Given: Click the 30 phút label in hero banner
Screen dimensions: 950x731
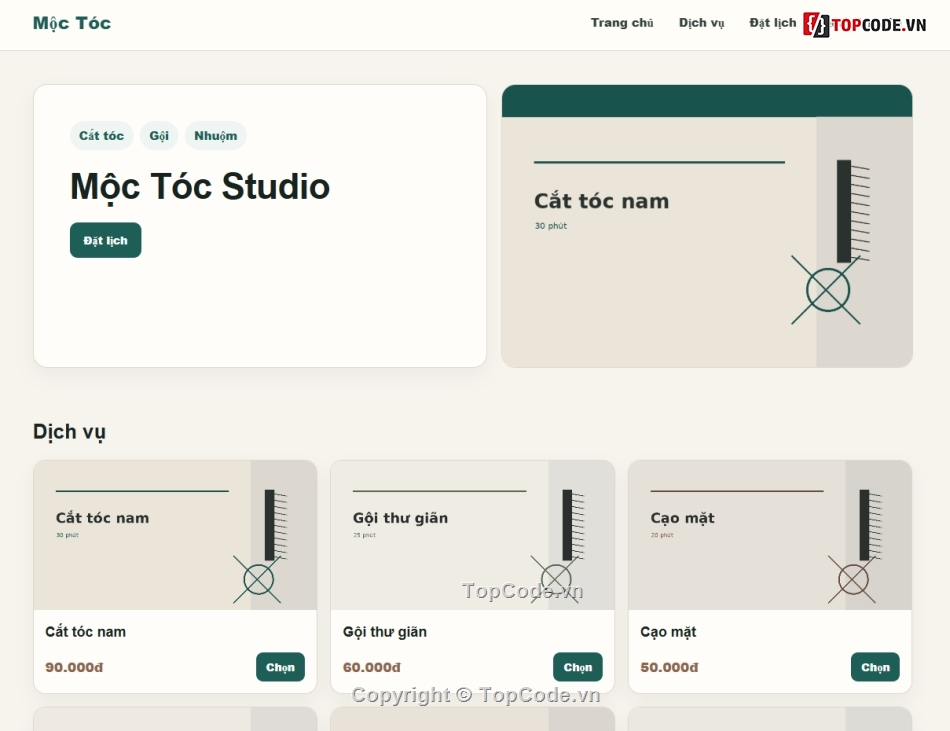Looking at the screenshot, I should click(551, 226).
